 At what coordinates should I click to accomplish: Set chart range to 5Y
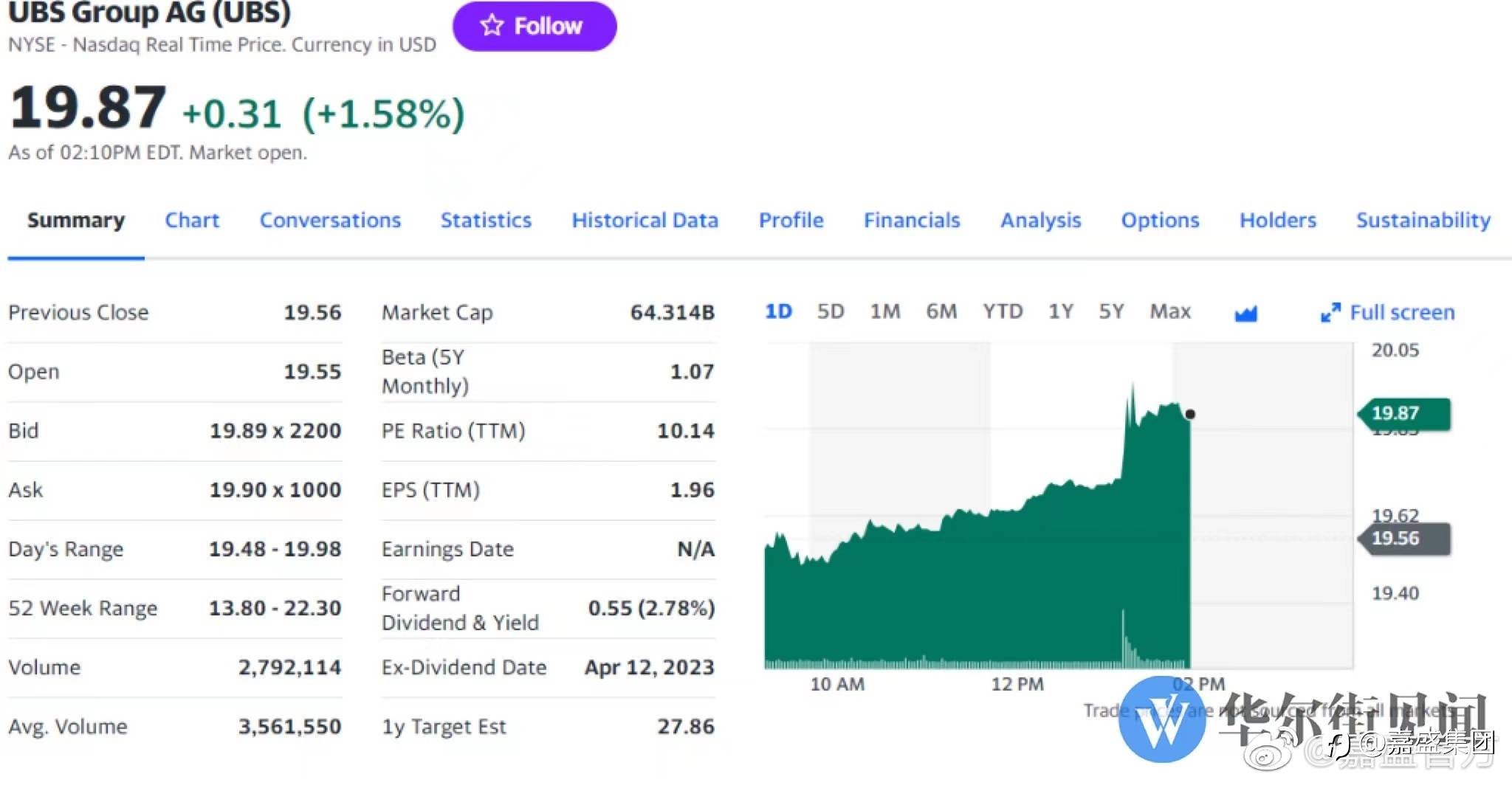1111,311
